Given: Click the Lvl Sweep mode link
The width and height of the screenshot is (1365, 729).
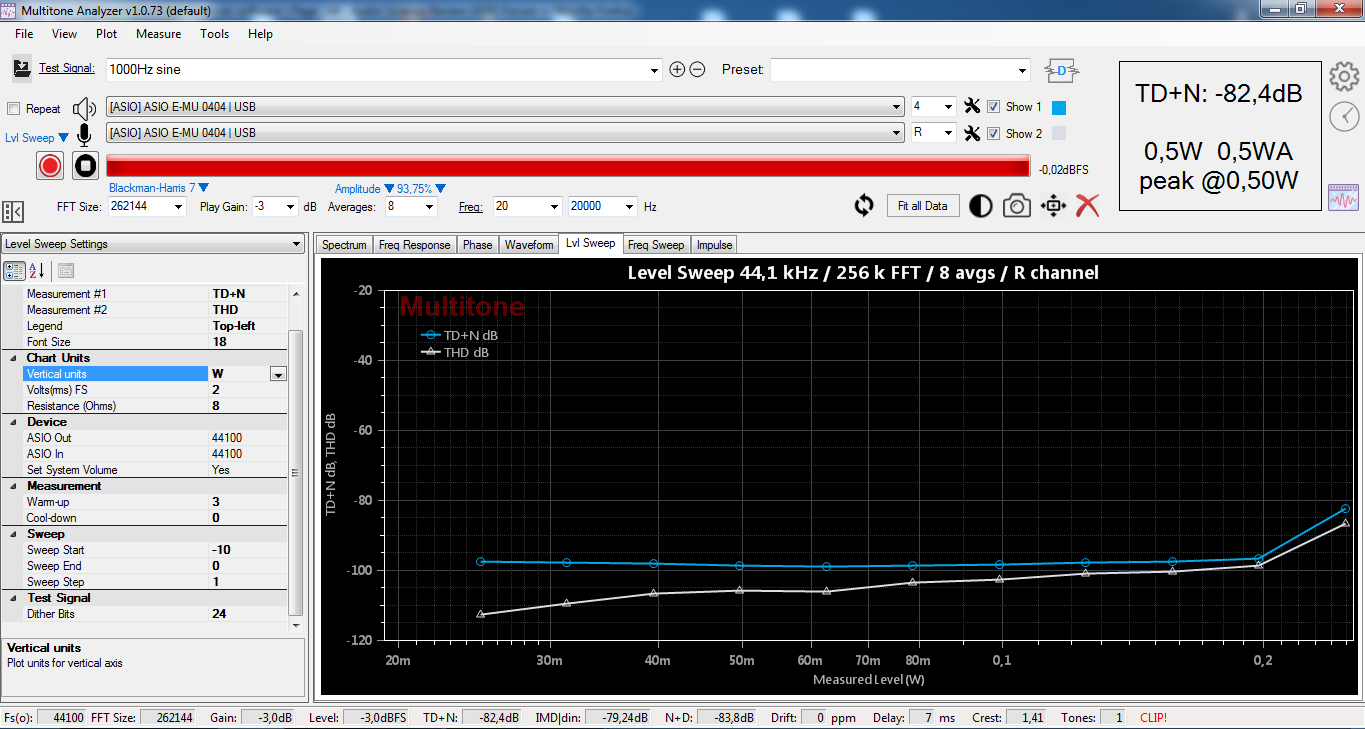Looking at the screenshot, I should pyautogui.click(x=37, y=138).
